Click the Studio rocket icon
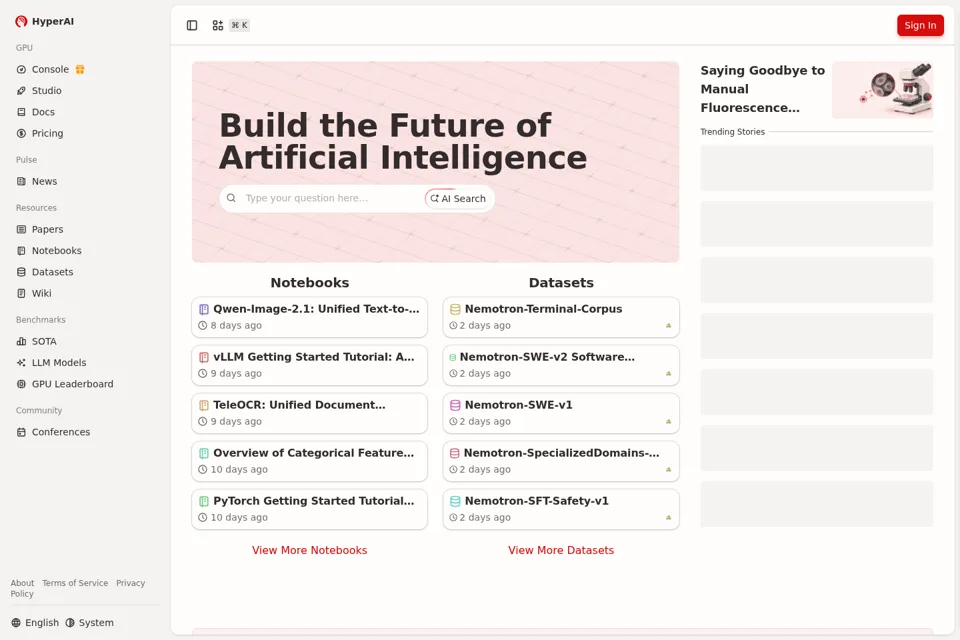This screenshot has width=960, height=640. coord(21,91)
